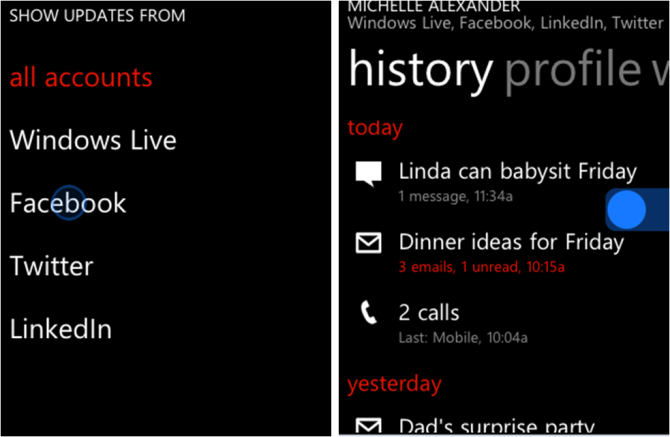Tap the 3 emails, 1 unread status line
The image size is (670, 437).
click(482, 267)
